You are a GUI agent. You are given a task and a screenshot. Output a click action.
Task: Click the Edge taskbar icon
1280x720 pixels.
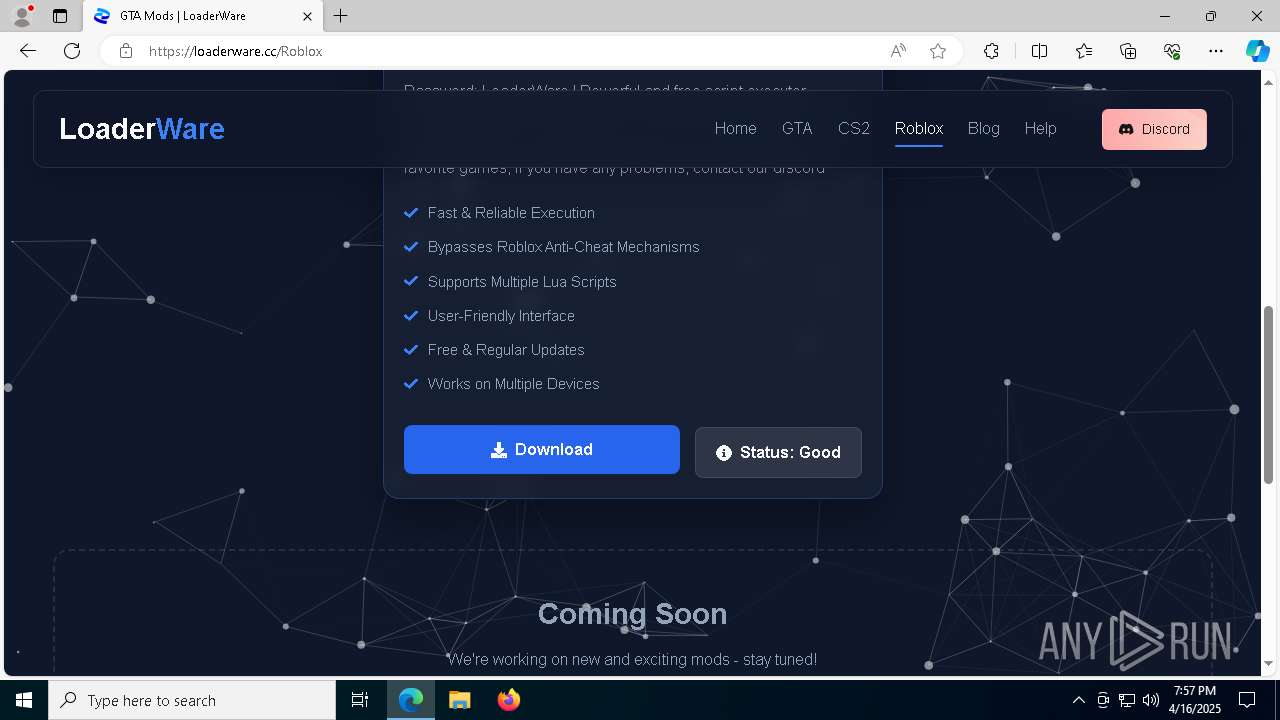coord(411,700)
